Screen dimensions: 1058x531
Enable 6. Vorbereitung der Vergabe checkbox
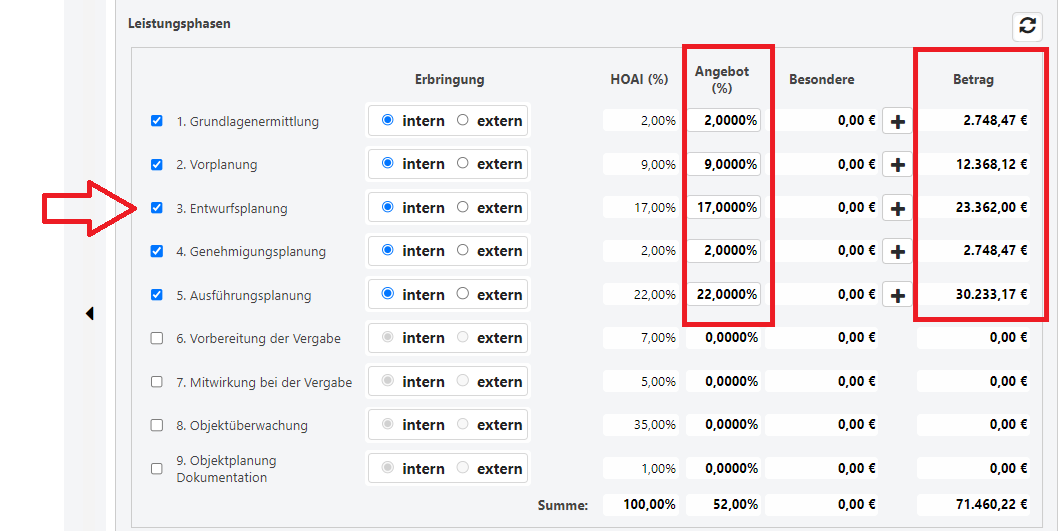pyautogui.click(x=157, y=338)
